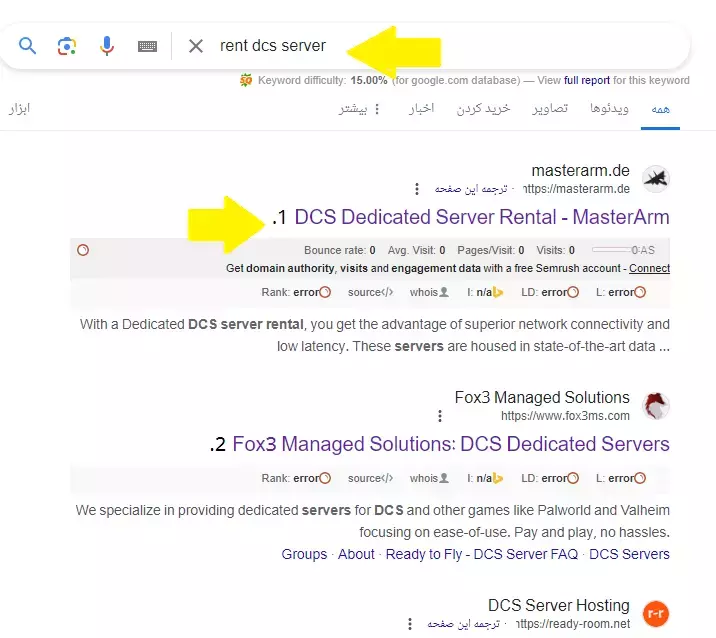The image size is (716, 638).
Task: Open options dots for ready-room.net result
Action: pyautogui.click(x=410, y=624)
